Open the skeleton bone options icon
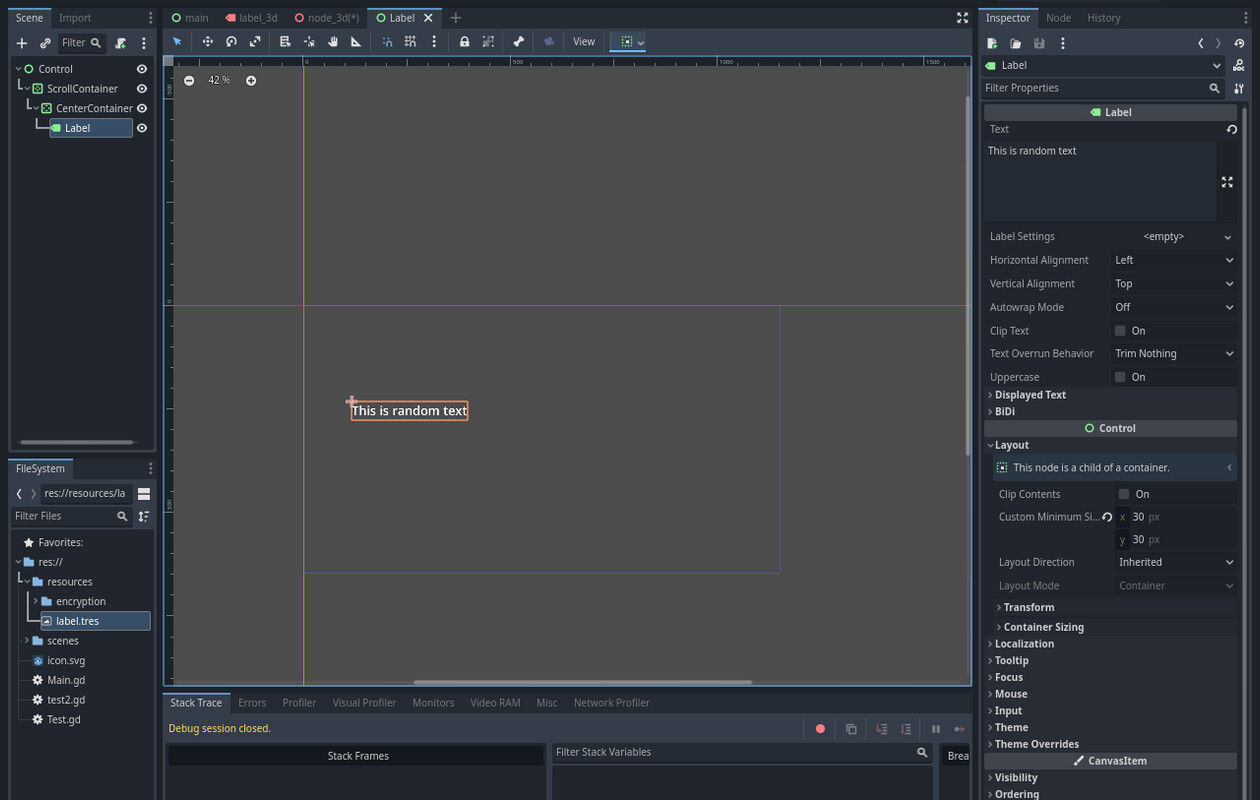The width and height of the screenshot is (1260, 800). [518, 42]
